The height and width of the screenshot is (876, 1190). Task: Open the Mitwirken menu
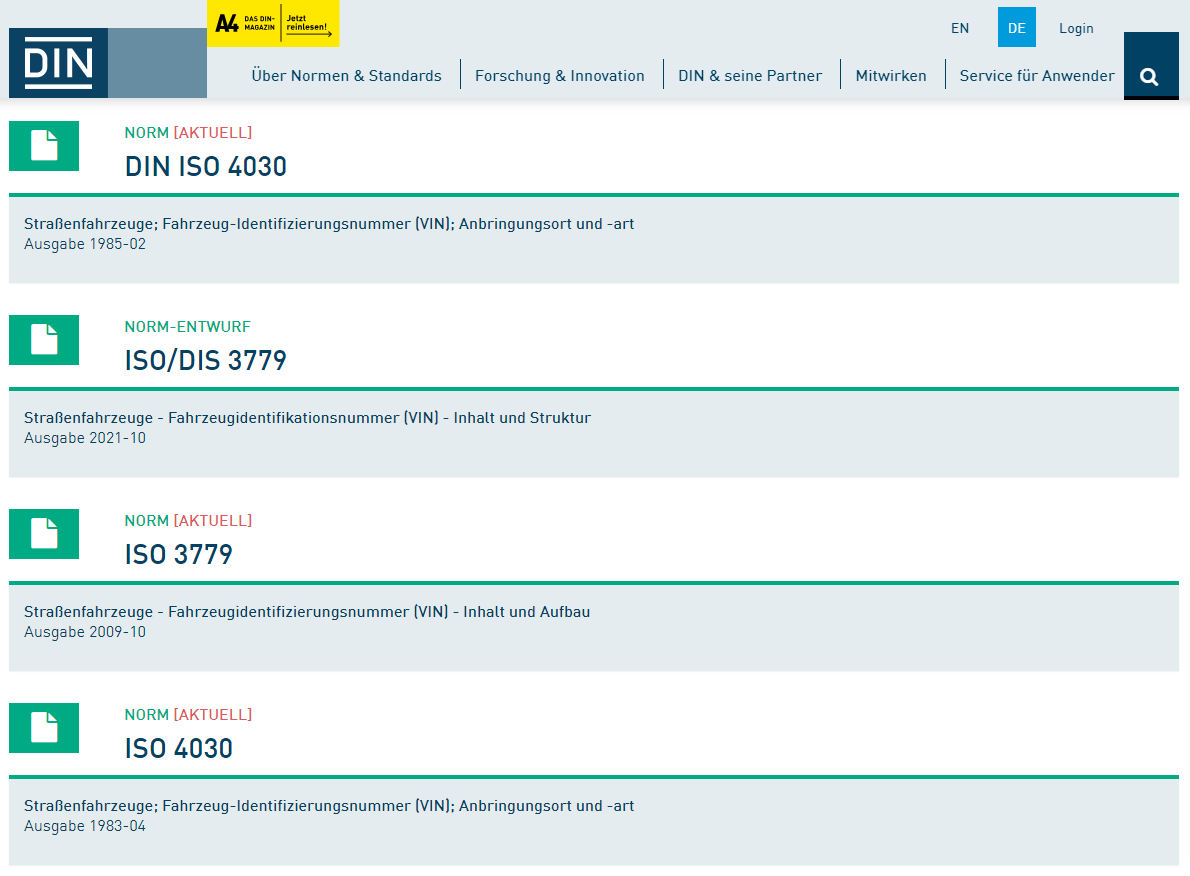click(x=891, y=75)
